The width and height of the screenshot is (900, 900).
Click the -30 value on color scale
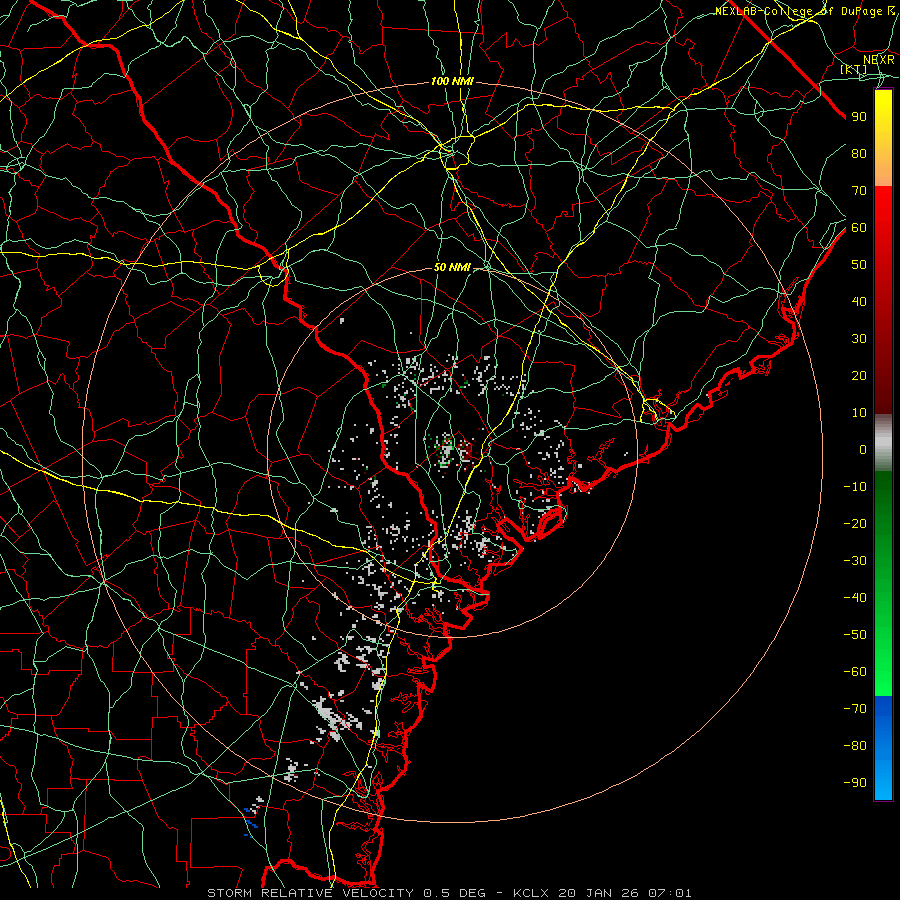tap(855, 561)
